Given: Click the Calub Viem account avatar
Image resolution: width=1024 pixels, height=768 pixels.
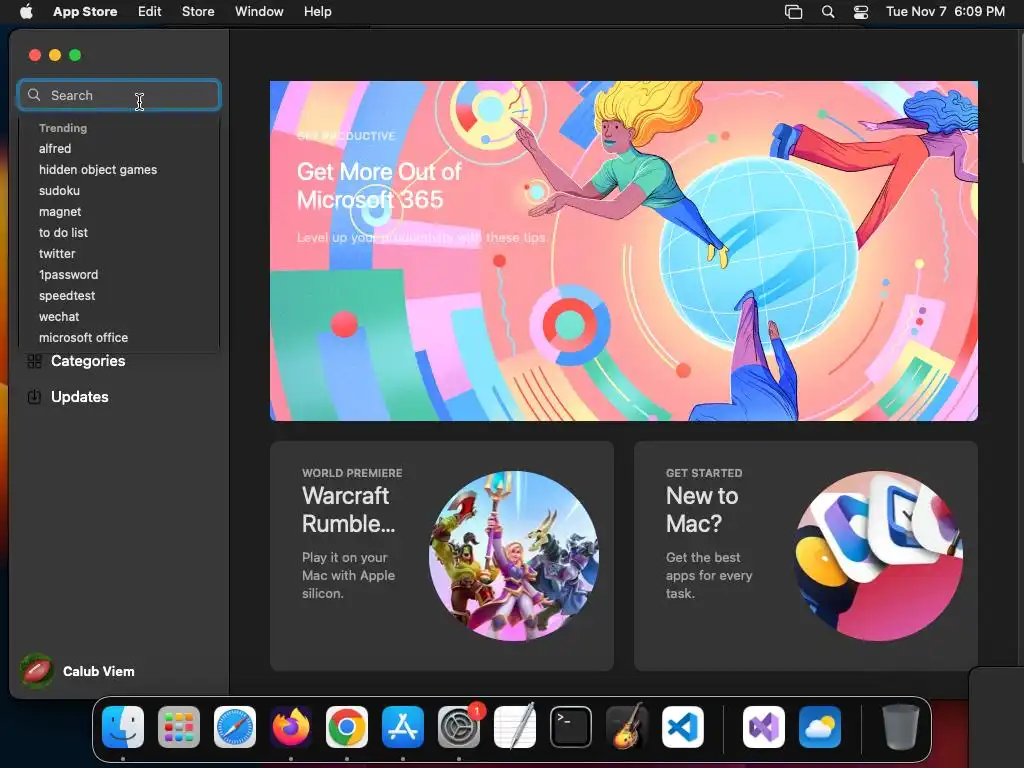Looking at the screenshot, I should (37, 671).
